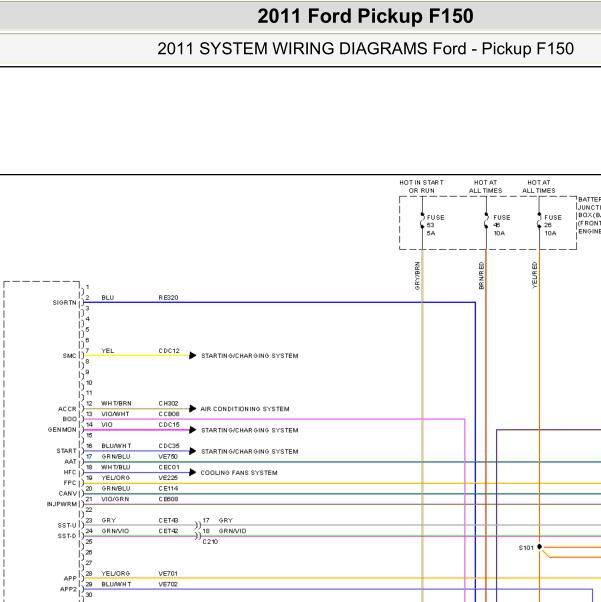This screenshot has width=601, height=602.
Task: Select the 'HOT IN START OR RUN' label
Action: 421,187
